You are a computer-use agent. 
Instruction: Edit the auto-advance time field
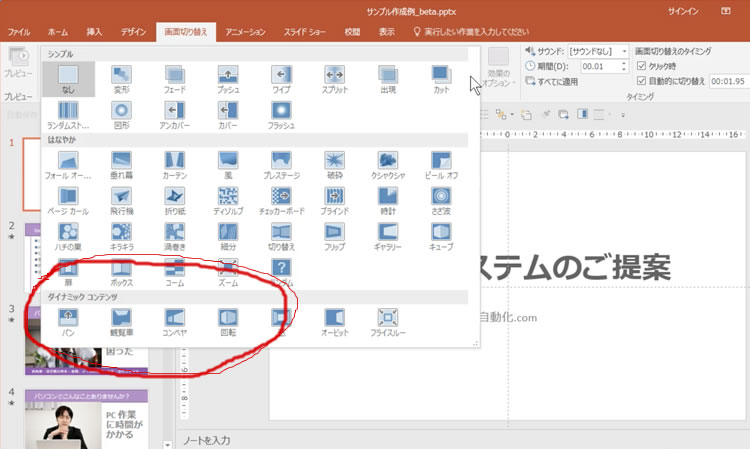[729, 81]
